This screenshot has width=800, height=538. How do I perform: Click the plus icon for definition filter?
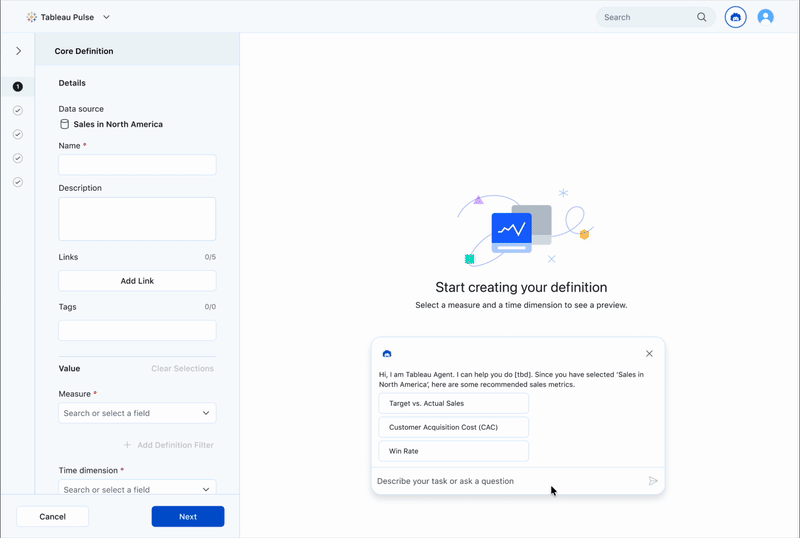pos(127,445)
